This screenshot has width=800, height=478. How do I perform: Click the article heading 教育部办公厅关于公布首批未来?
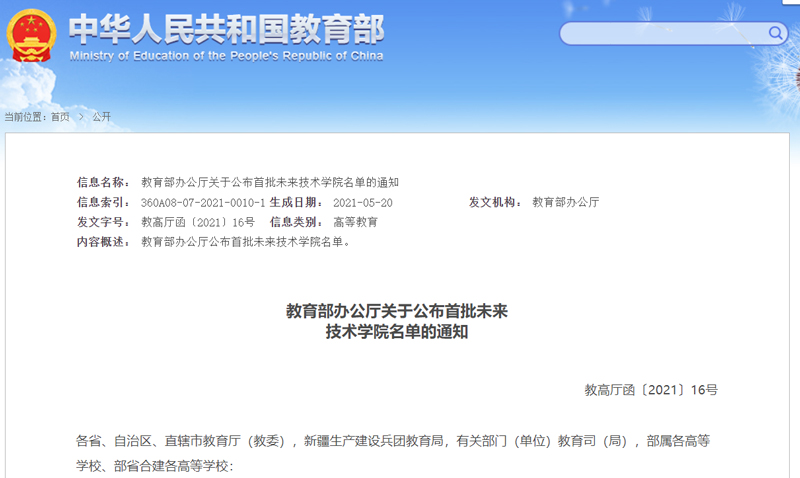(x=397, y=311)
